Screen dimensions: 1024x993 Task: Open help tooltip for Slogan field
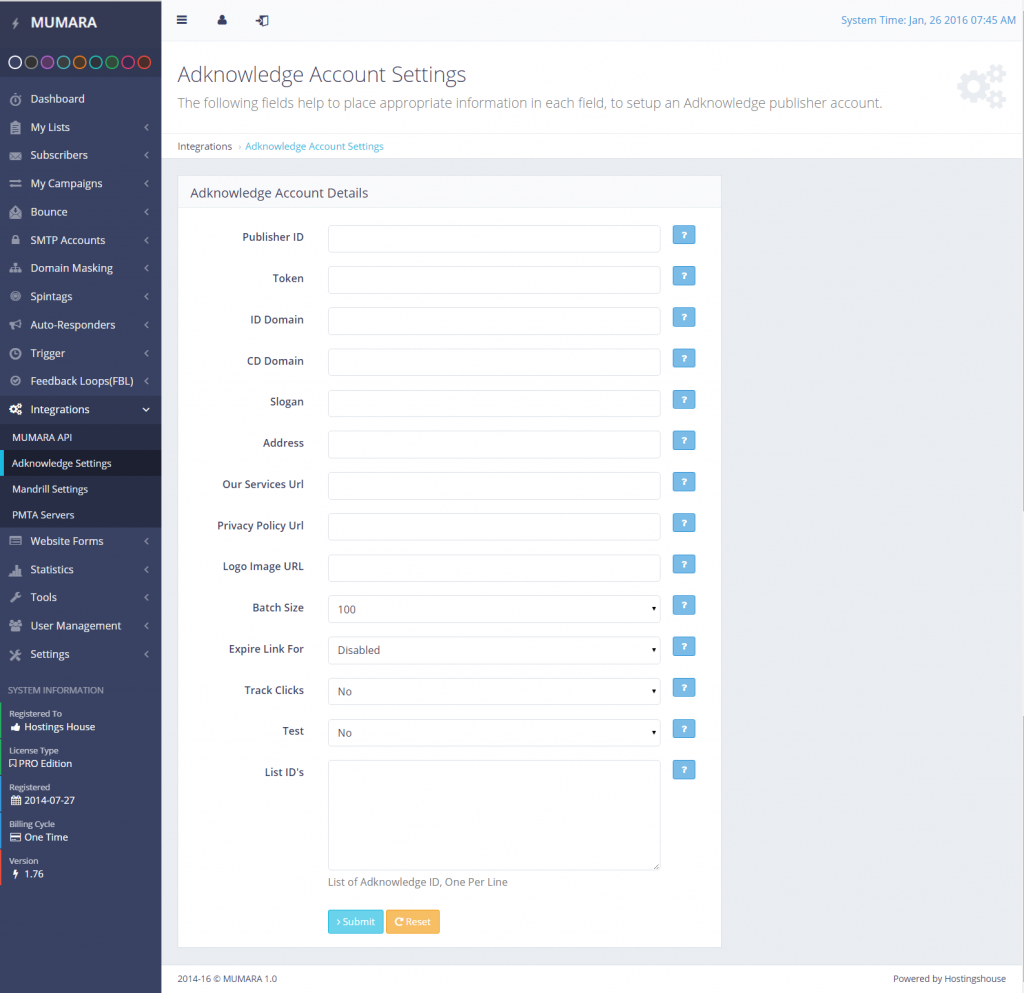(683, 400)
